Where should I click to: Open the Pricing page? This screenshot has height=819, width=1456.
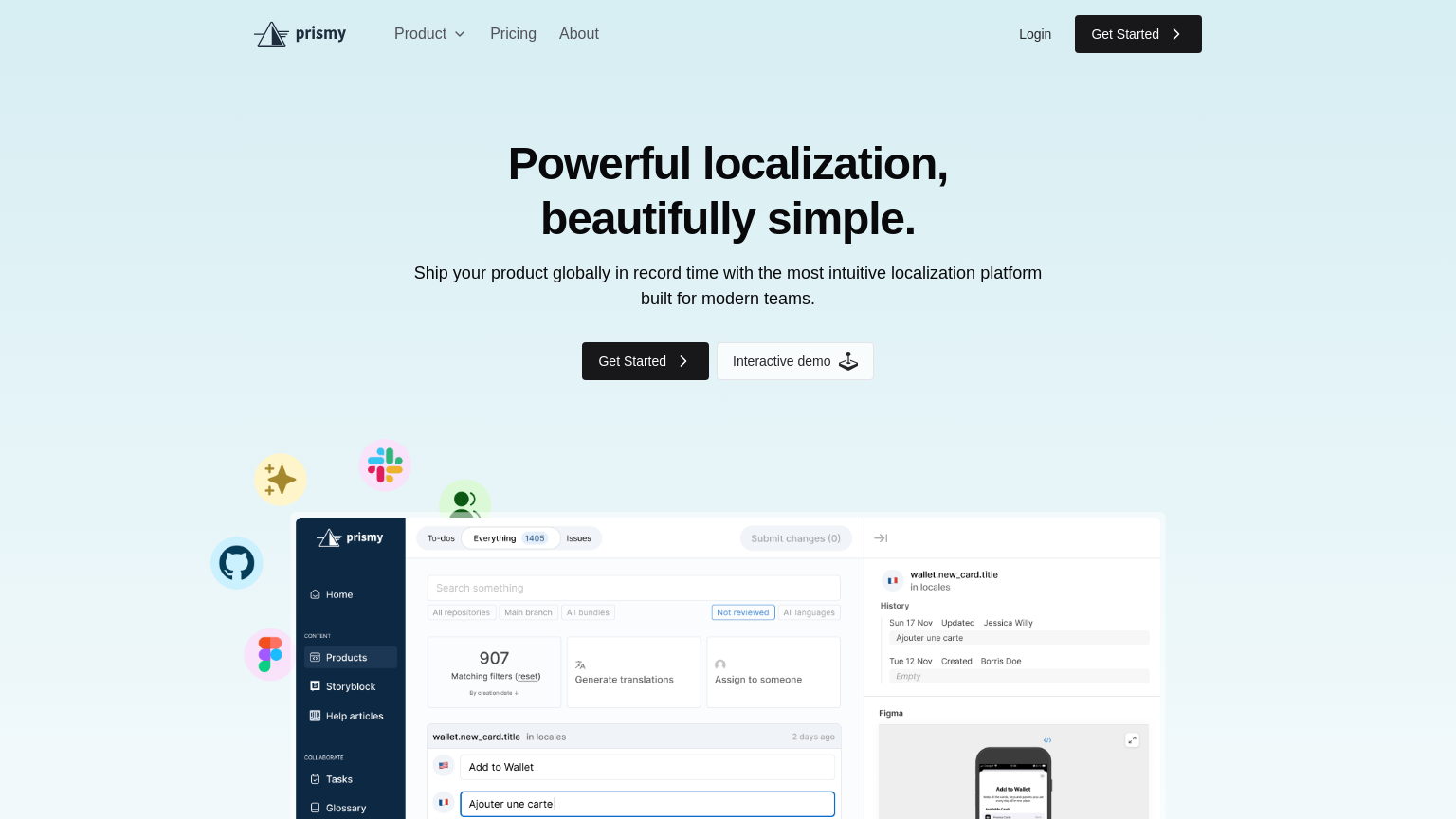tap(513, 34)
